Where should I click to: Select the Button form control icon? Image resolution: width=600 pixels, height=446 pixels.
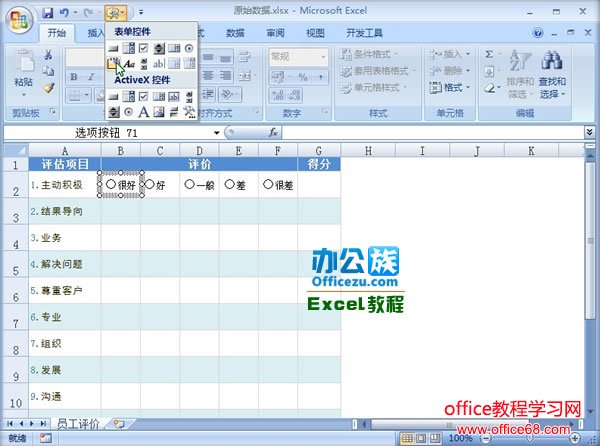point(113,49)
